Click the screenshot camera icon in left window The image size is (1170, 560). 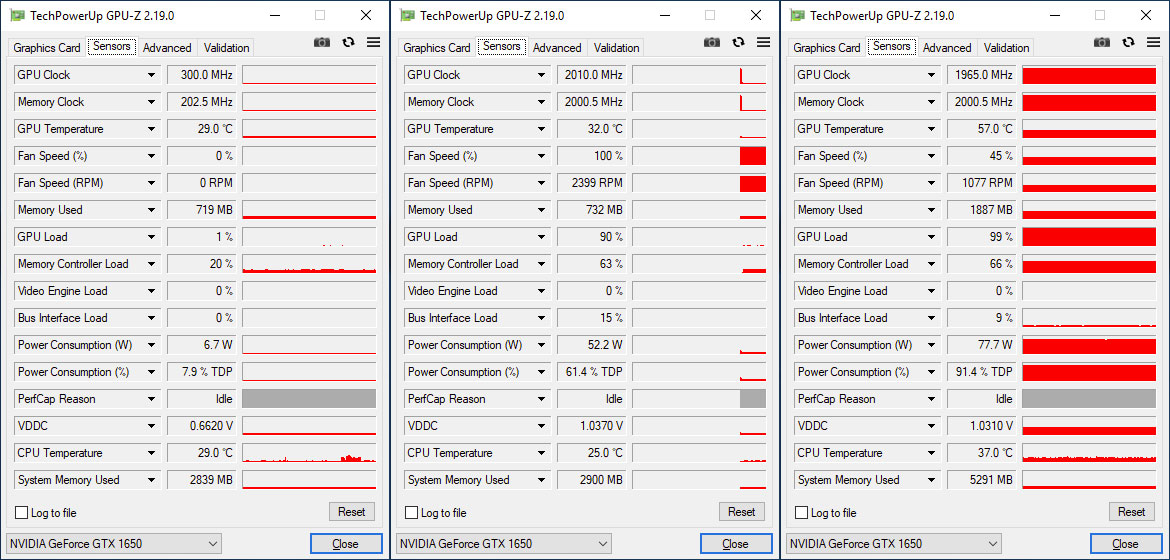(x=322, y=42)
